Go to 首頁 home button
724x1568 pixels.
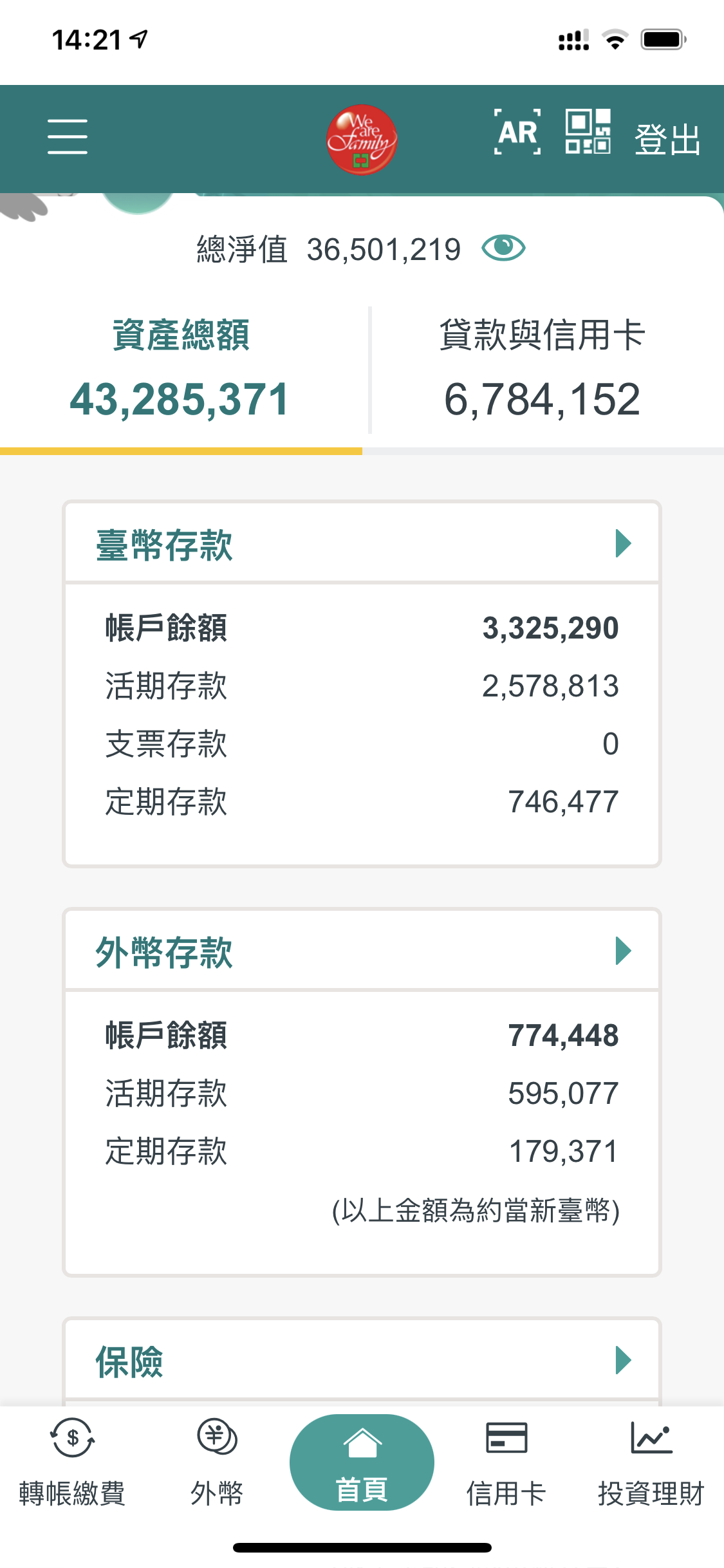click(x=362, y=1462)
